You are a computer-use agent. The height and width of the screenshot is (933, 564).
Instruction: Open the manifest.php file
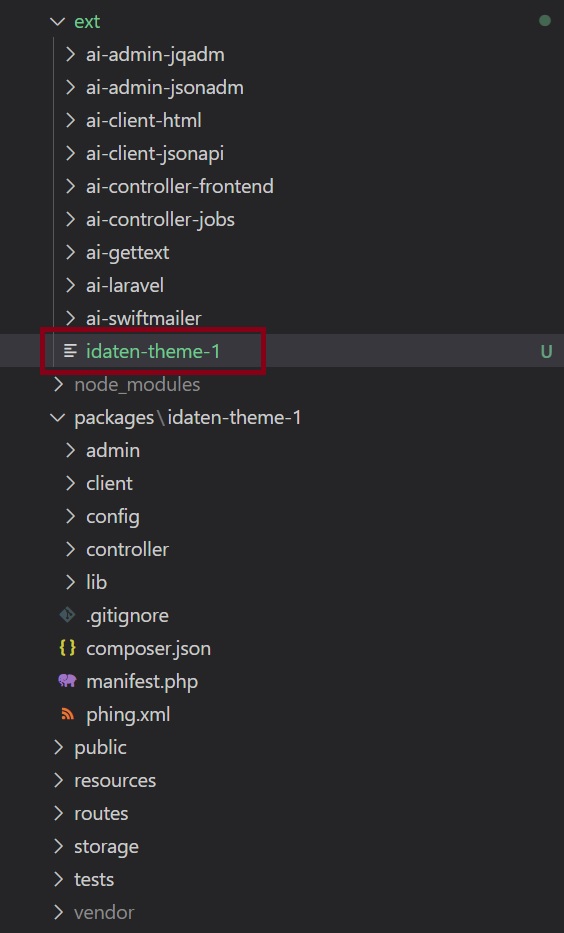[x=142, y=681]
